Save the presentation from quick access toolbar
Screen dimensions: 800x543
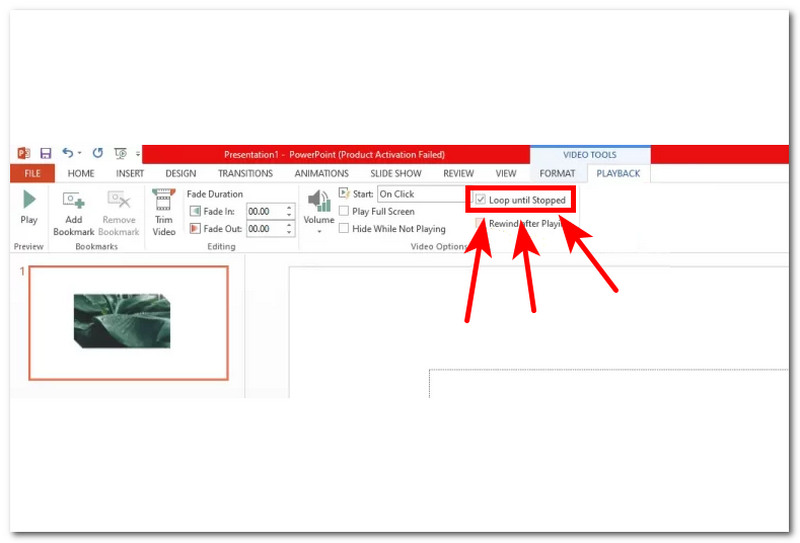coord(45,154)
